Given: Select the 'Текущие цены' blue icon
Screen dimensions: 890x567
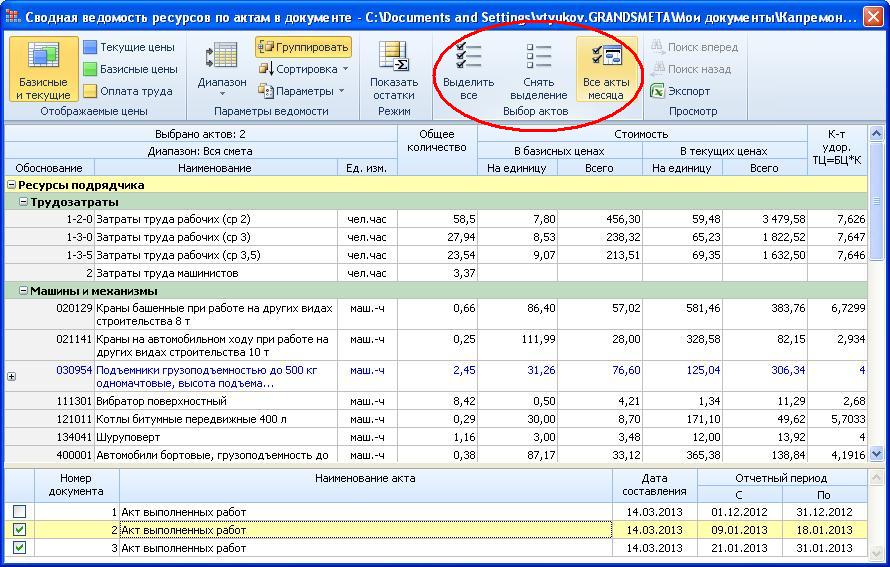Looking at the screenshot, I should tap(90, 47).
